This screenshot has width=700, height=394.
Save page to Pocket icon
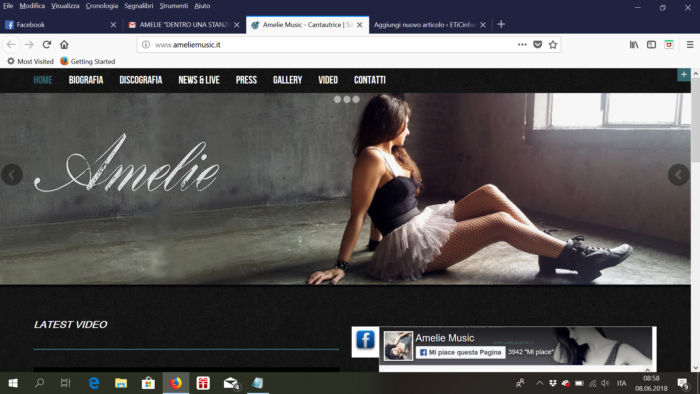(538, 45)
